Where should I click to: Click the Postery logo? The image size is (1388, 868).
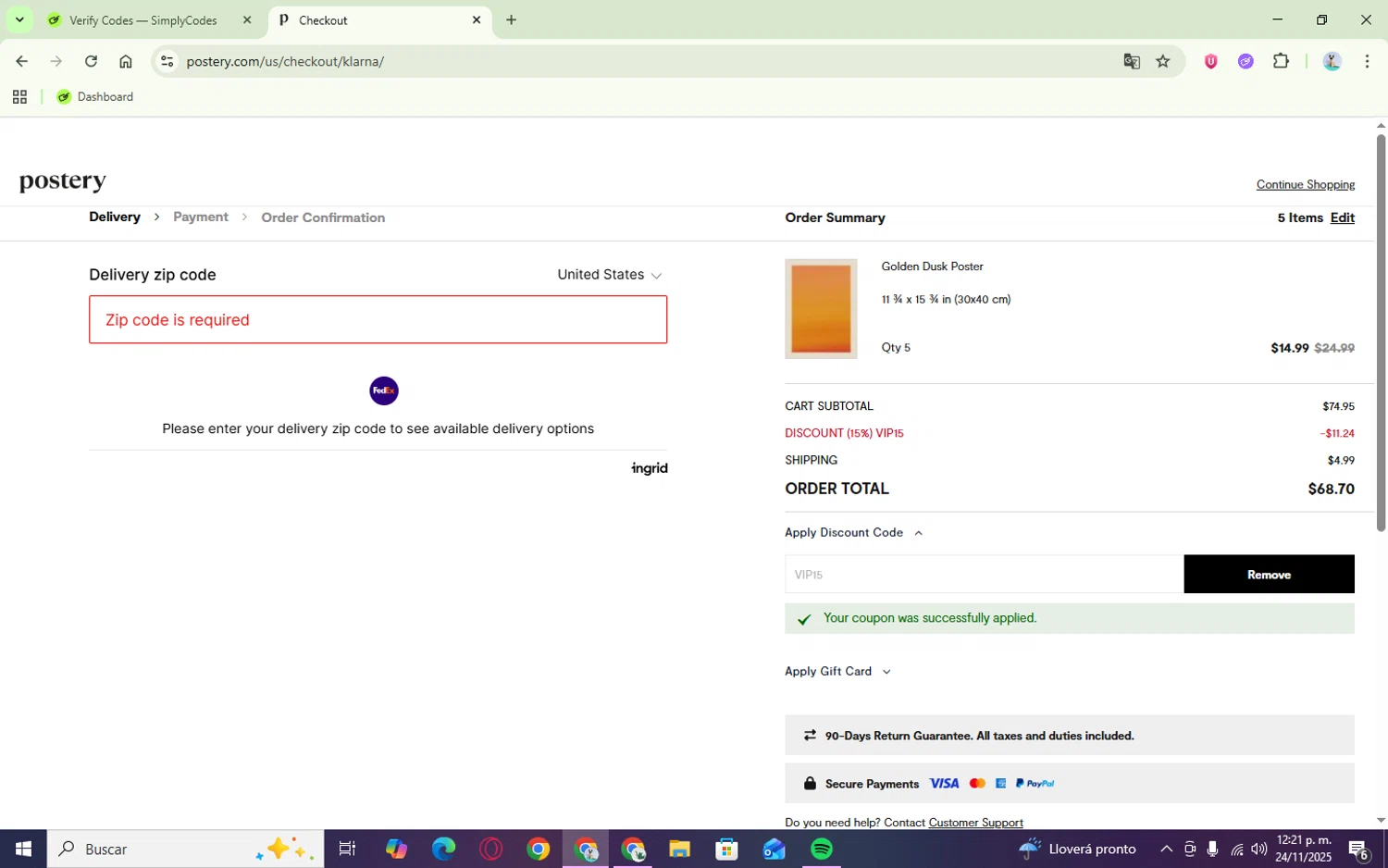[63, 181]
